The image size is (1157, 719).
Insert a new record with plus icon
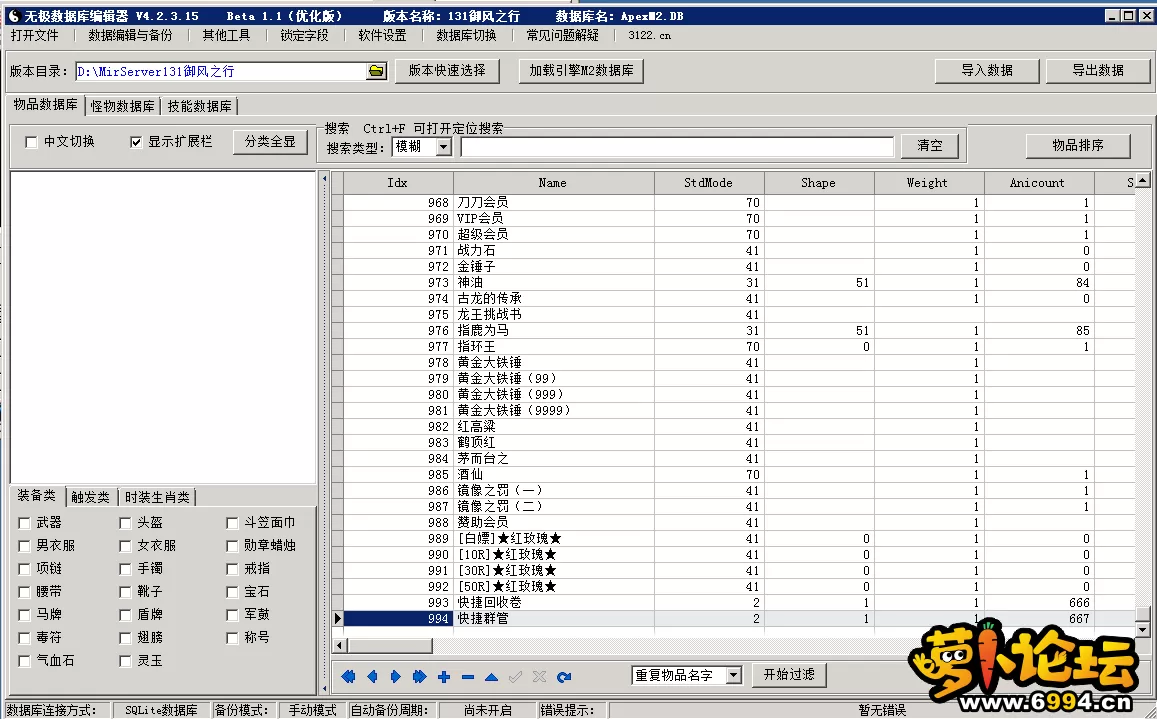click(443, 676)
